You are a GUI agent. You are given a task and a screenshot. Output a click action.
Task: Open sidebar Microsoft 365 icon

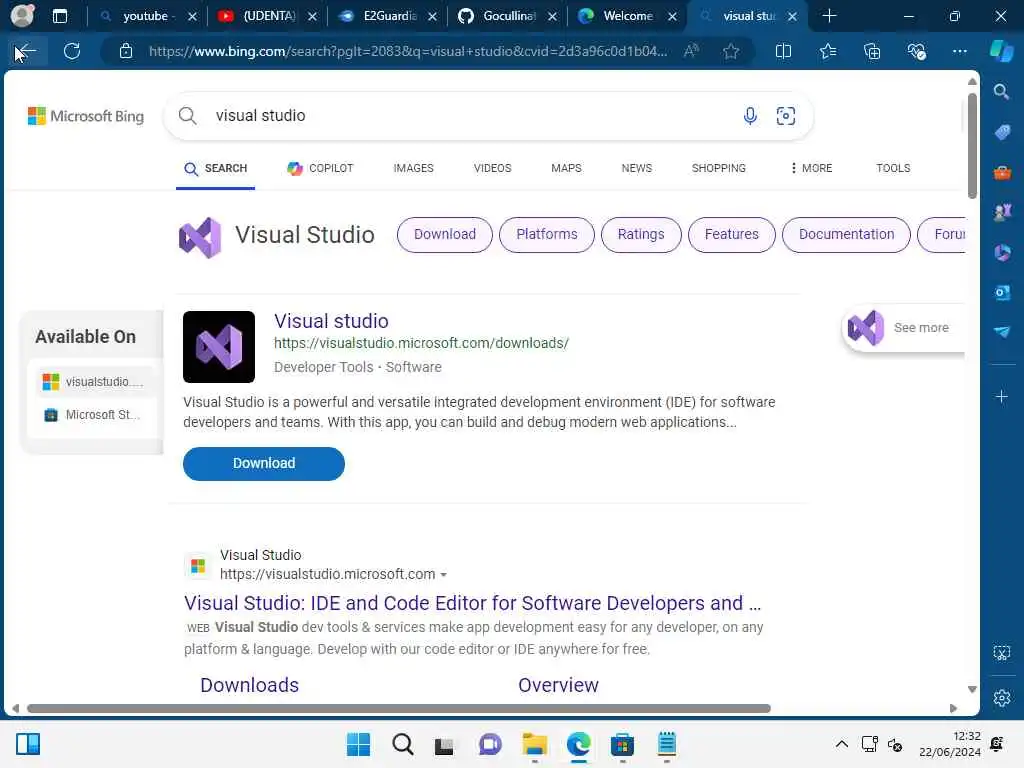pos(1002,252)
